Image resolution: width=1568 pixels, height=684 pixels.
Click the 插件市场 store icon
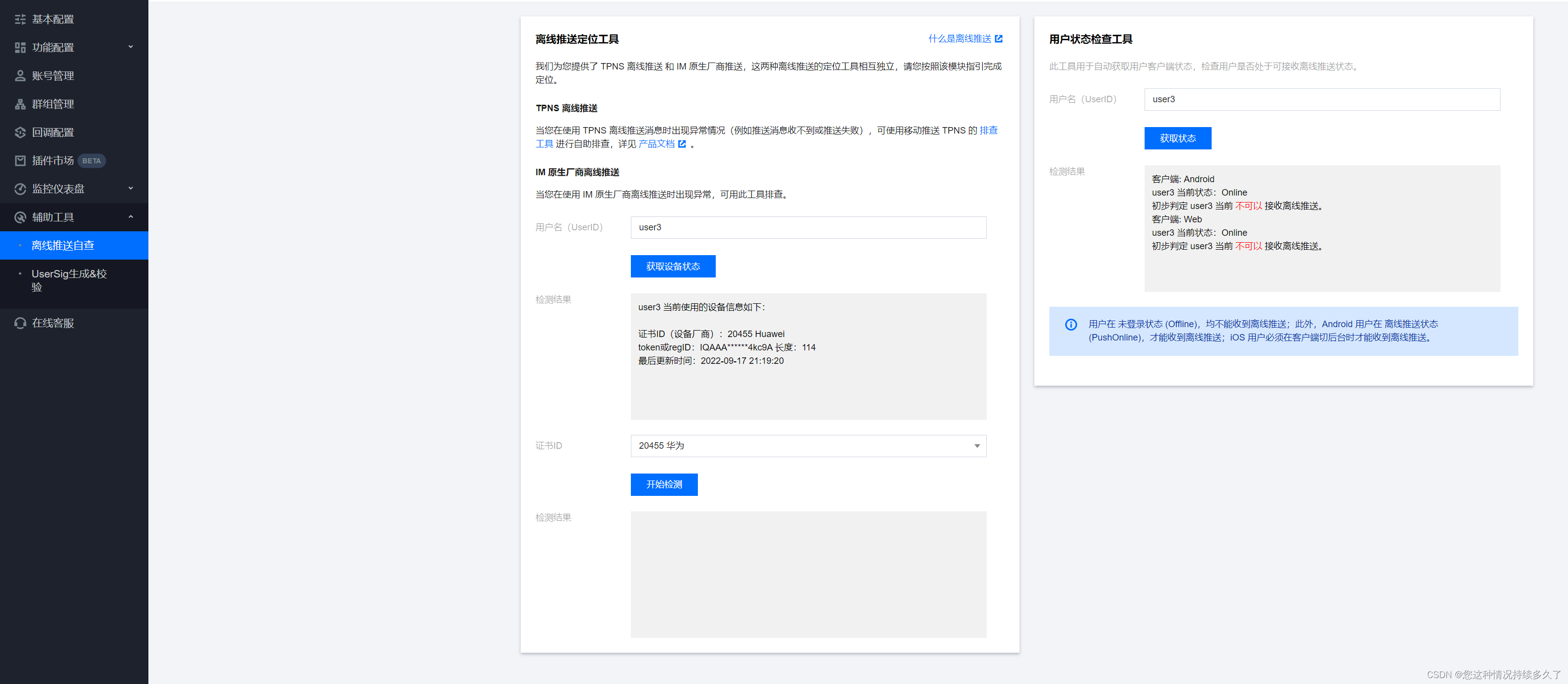click(20, 161)
